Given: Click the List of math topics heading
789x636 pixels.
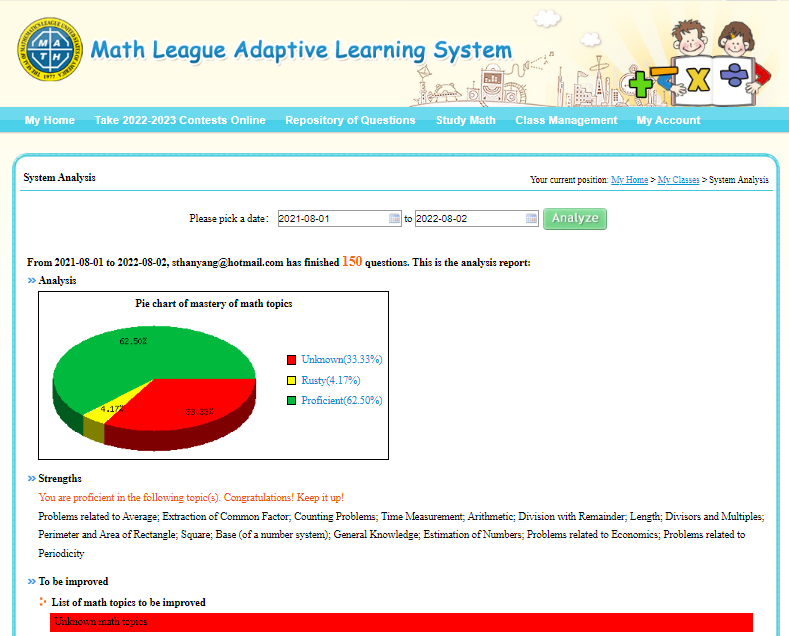Looking at the screenshot, I should 128,602.
